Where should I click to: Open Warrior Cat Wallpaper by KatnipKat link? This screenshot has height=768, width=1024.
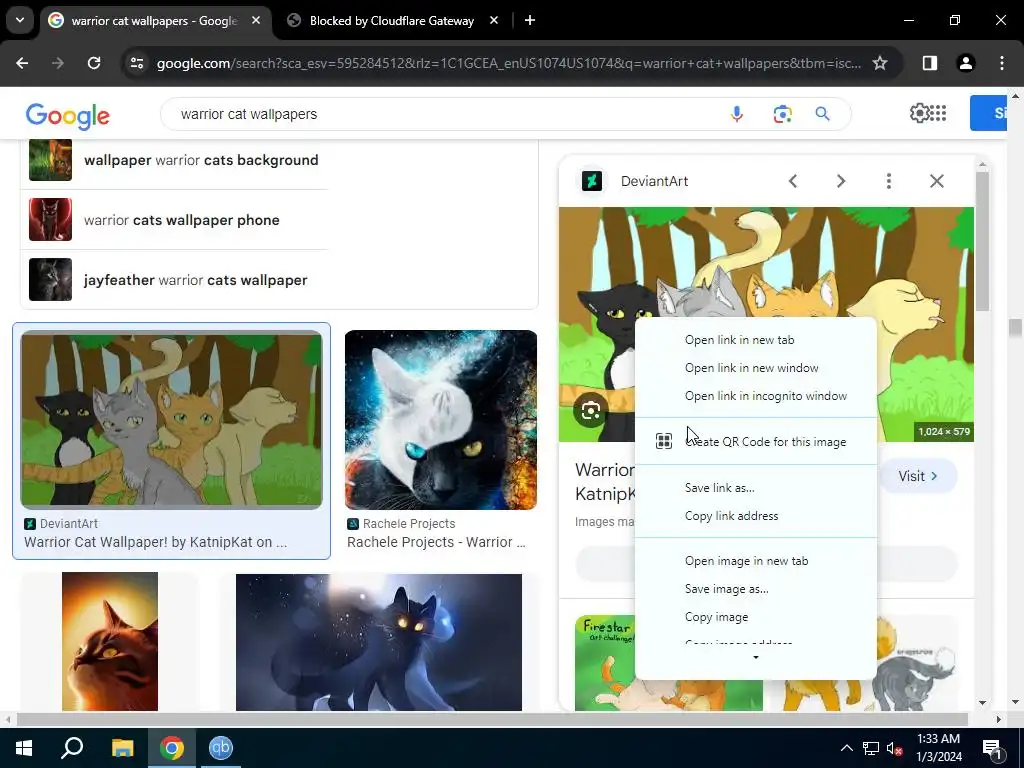(x=155, y=542)
